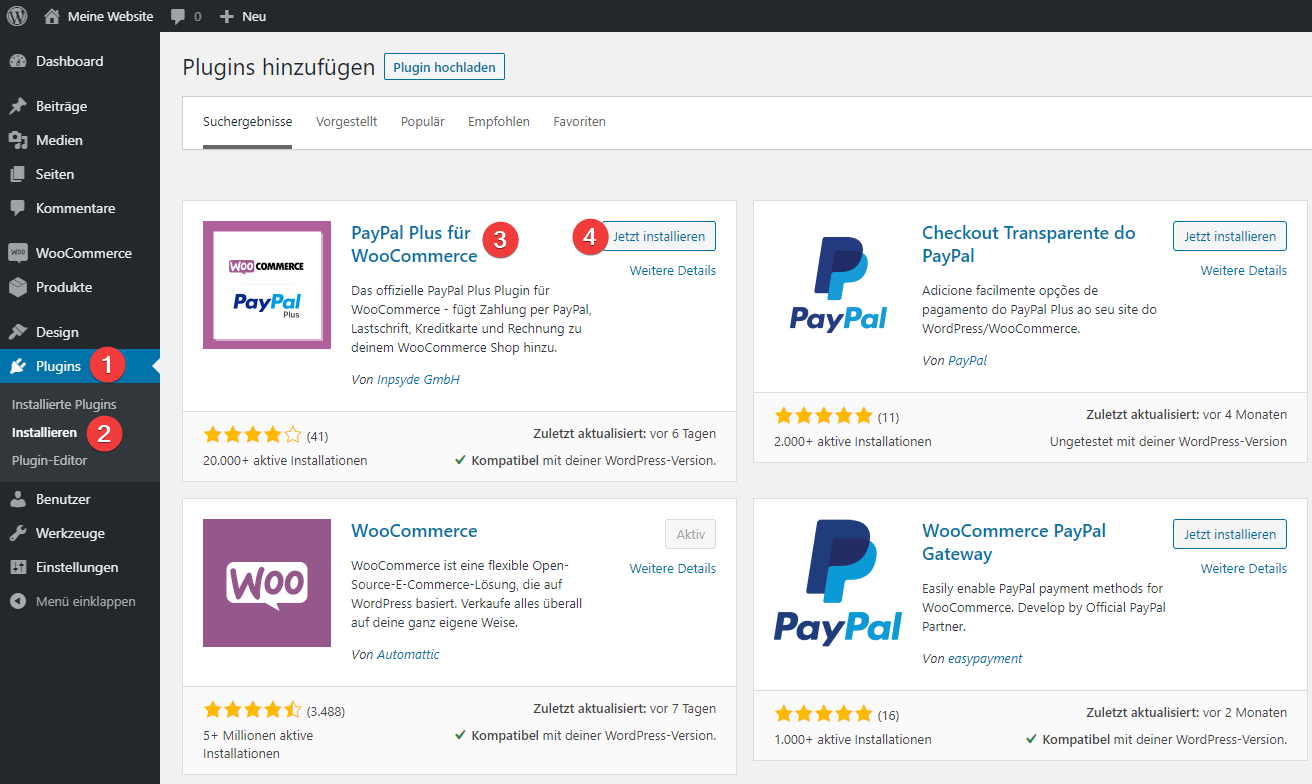
Task: Open Weitere Details for WooCommerce PayPal Gateway
Action: coord(1244,568)
